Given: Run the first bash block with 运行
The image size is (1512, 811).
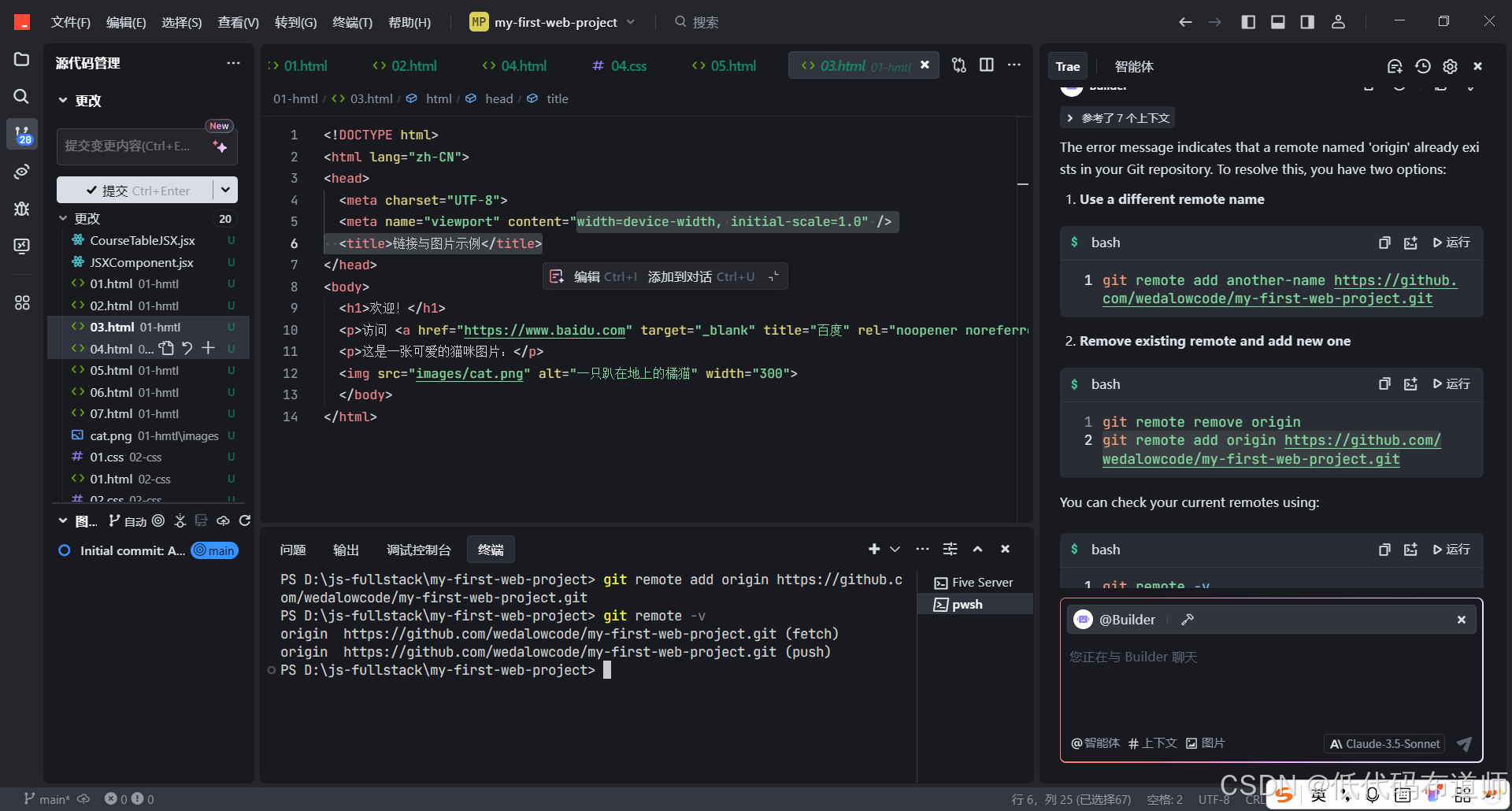Looking at the screenshot, I should pos(1451,243).
